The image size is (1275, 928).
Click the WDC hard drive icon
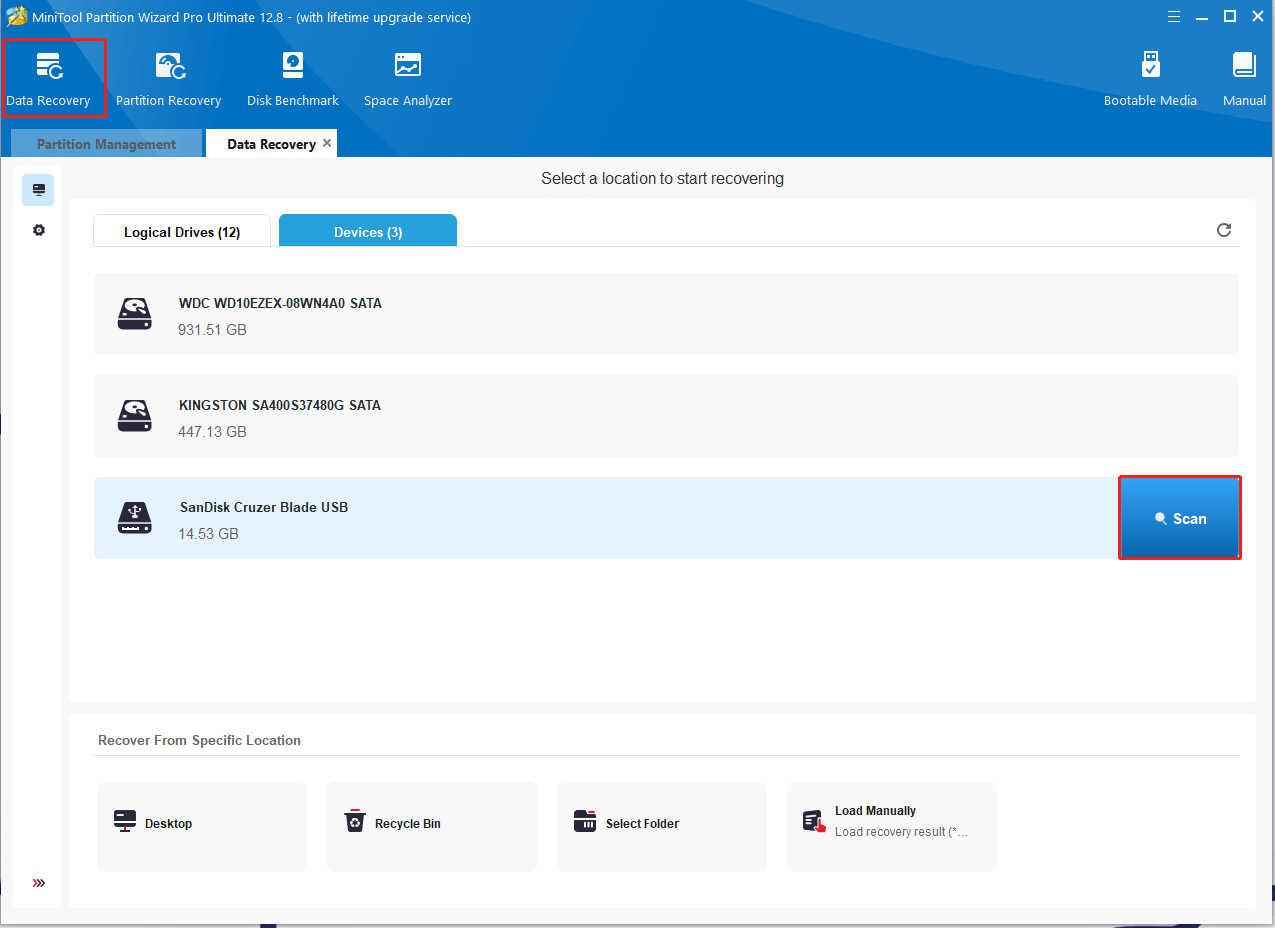[135, 314]
